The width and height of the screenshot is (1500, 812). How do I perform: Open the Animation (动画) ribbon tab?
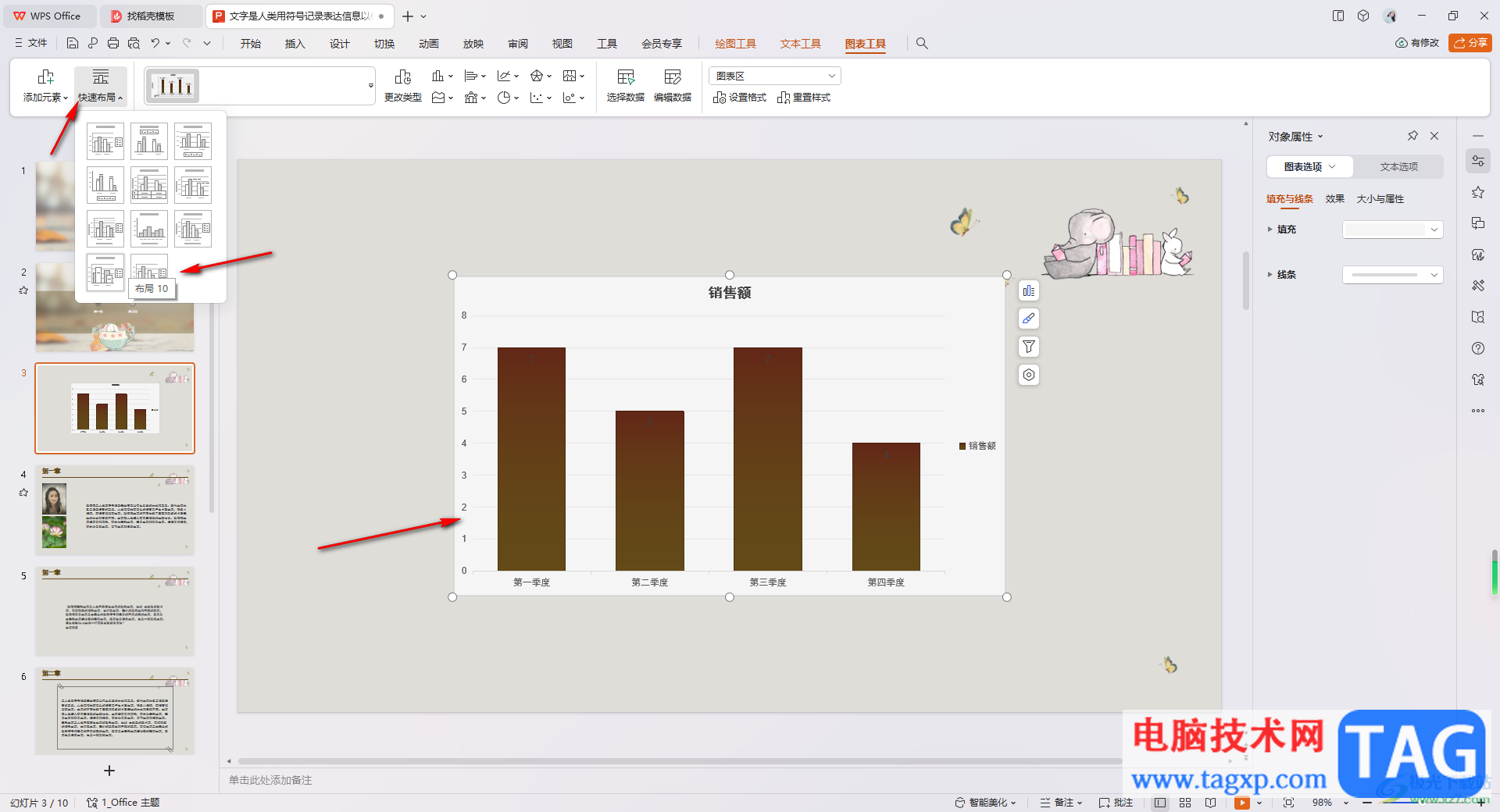point(428,44)
